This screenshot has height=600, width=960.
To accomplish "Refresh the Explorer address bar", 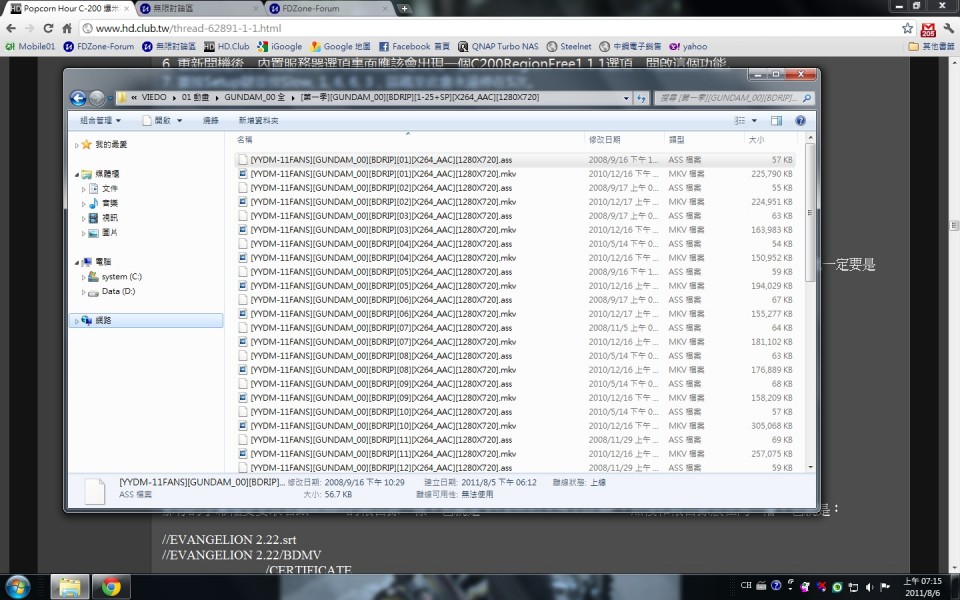I will pyautogui.click(x=641, y=98).
